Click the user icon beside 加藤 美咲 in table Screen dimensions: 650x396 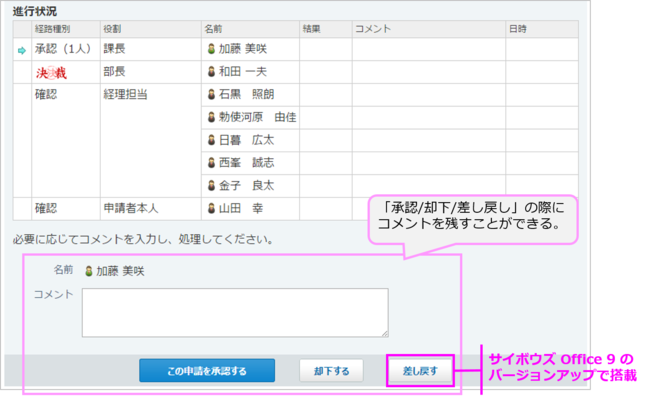(211, 49)
